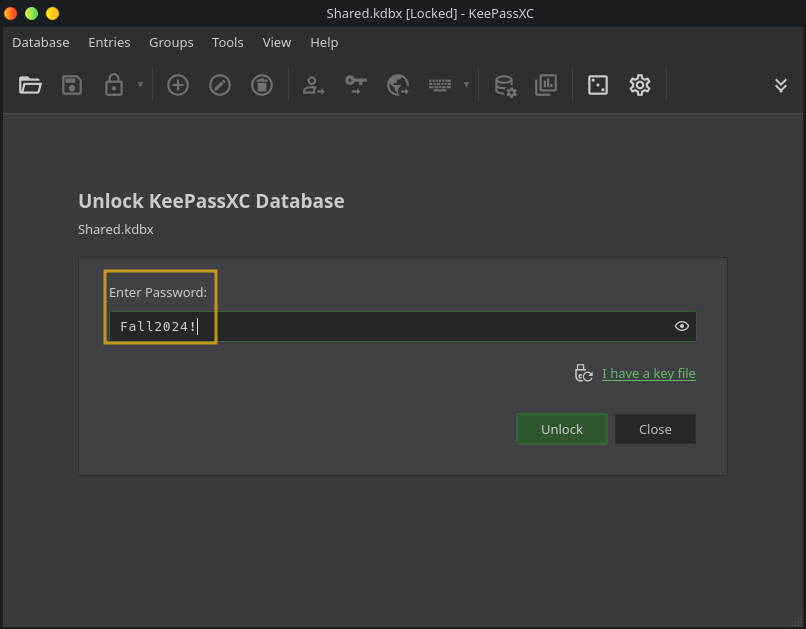Click the green window traffic-light button
Image resolution: width=806 pixels, height=629 pixels.
click(x=31, y=13)
